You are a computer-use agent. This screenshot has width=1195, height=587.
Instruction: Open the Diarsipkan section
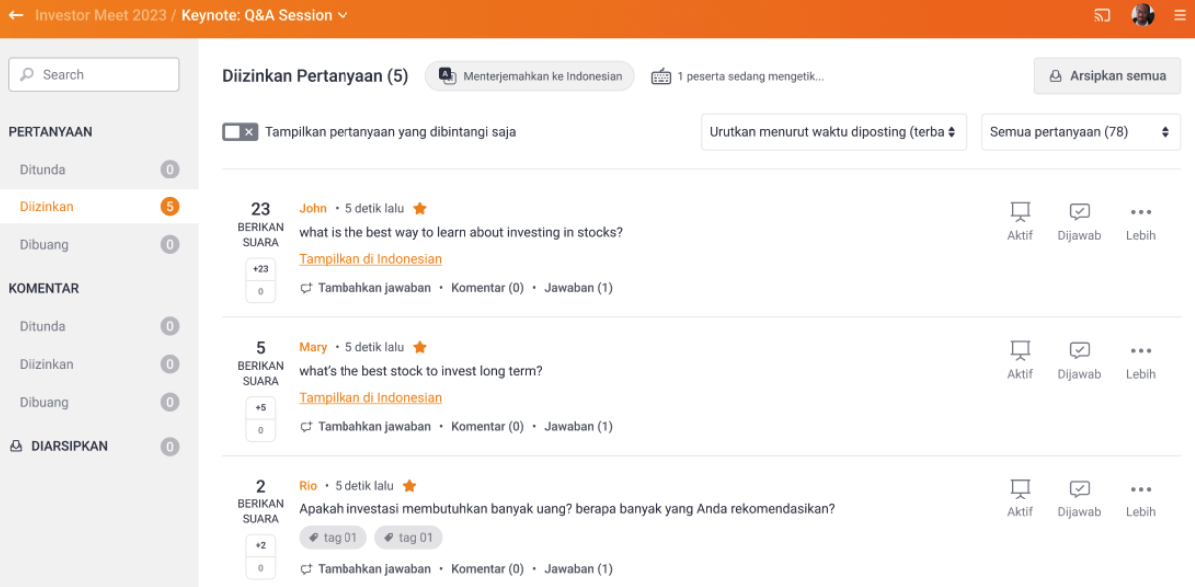69,446
